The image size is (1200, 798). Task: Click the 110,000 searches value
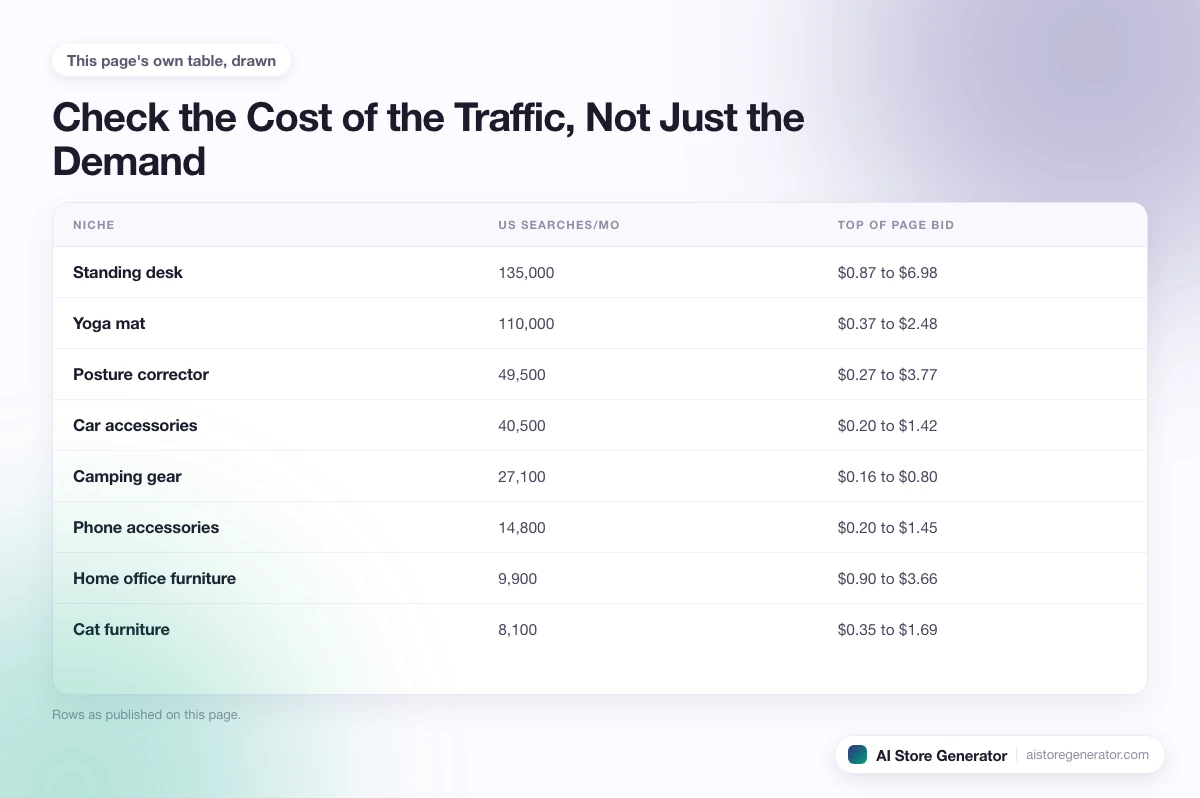click(x=526, y=323)
